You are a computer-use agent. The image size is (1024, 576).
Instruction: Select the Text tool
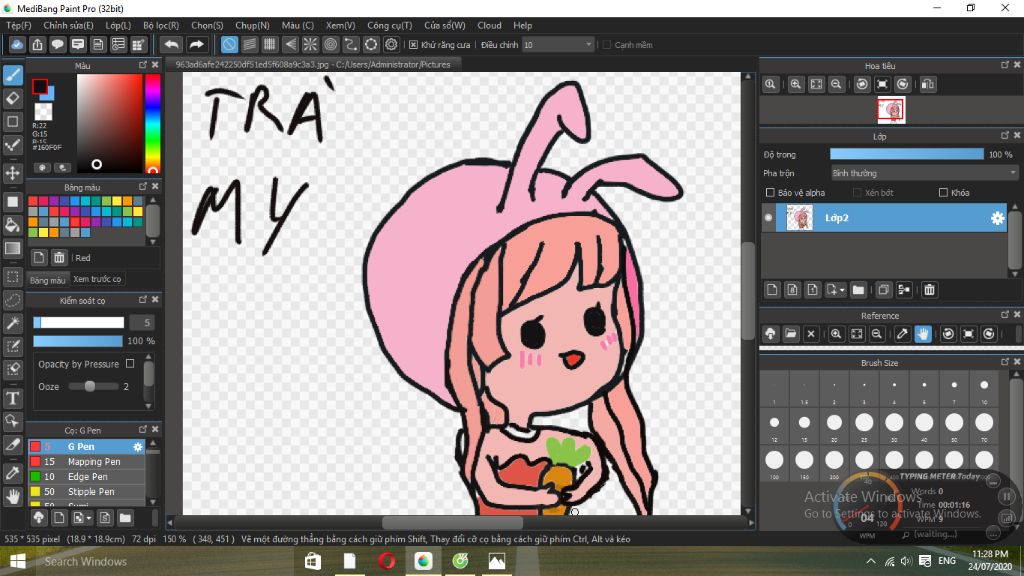12,398
